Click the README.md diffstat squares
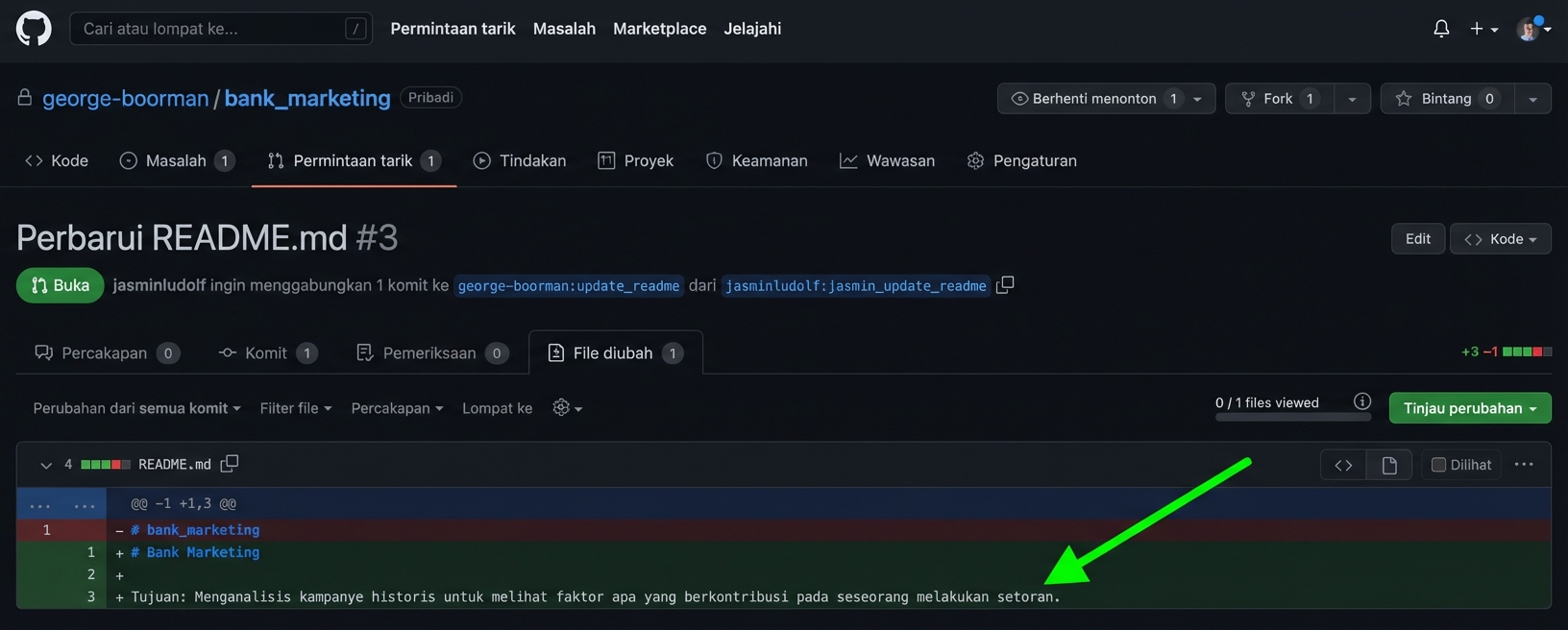This screenshot has width=1568, height=630. [106, 465]
